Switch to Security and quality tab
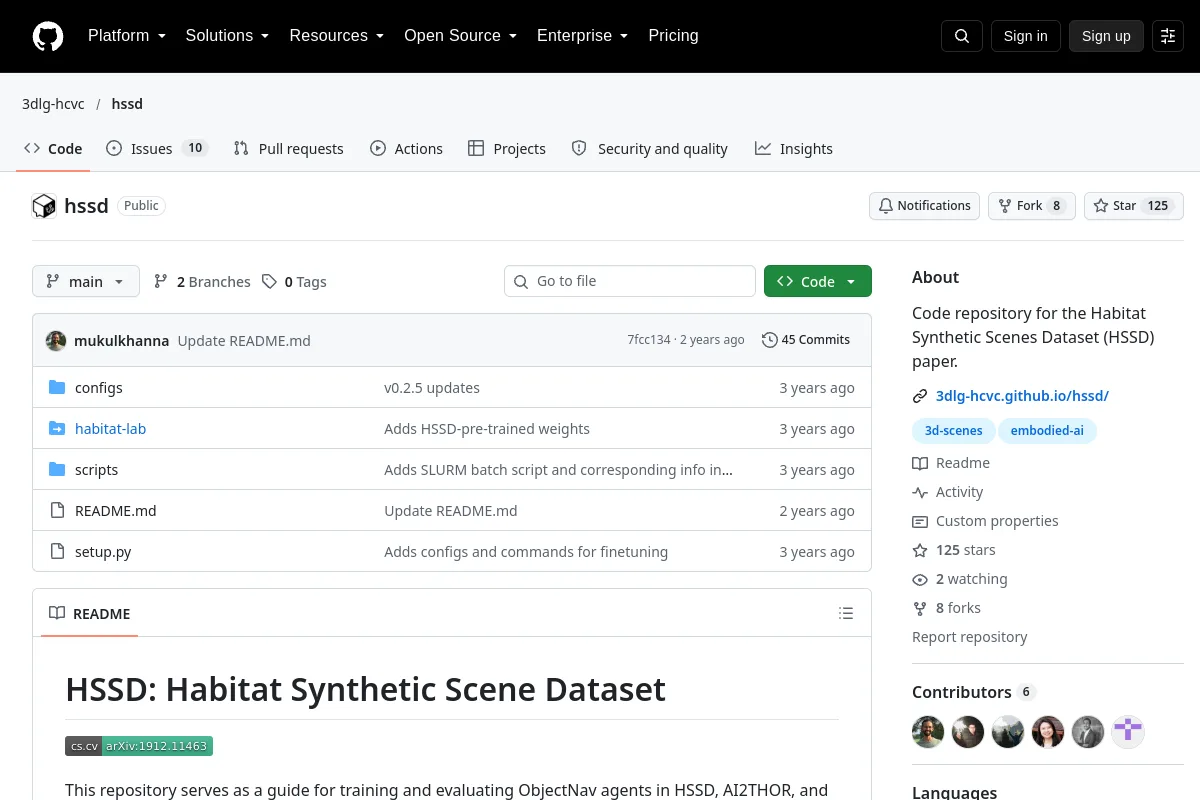This screenshot has height=800, width=1200. tap(650, 149)
